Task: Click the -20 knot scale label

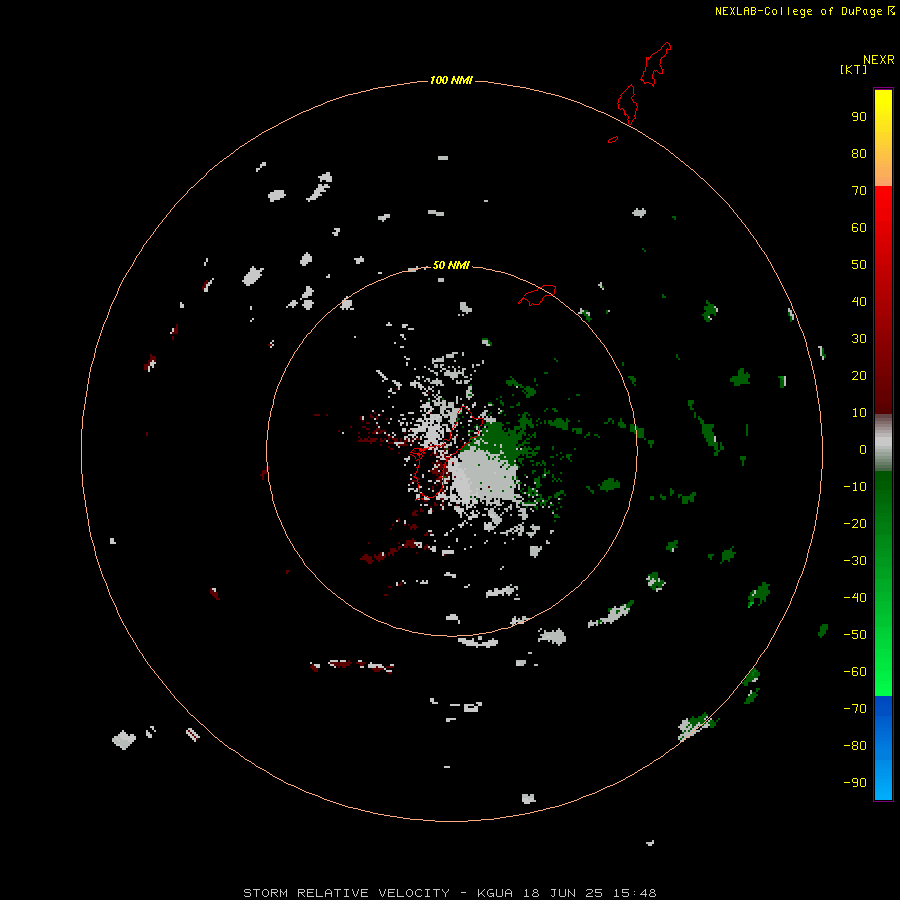Action: pos(855,523)
